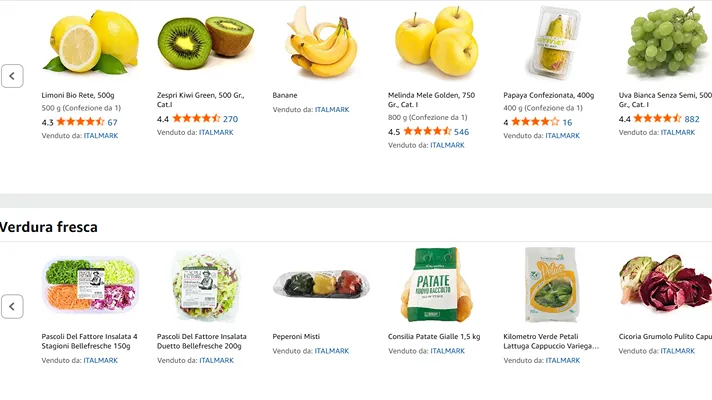Open the Papaya Confezionata product image
The height and width of the screenshot is (400, 712).
click(x=551, y=43)
